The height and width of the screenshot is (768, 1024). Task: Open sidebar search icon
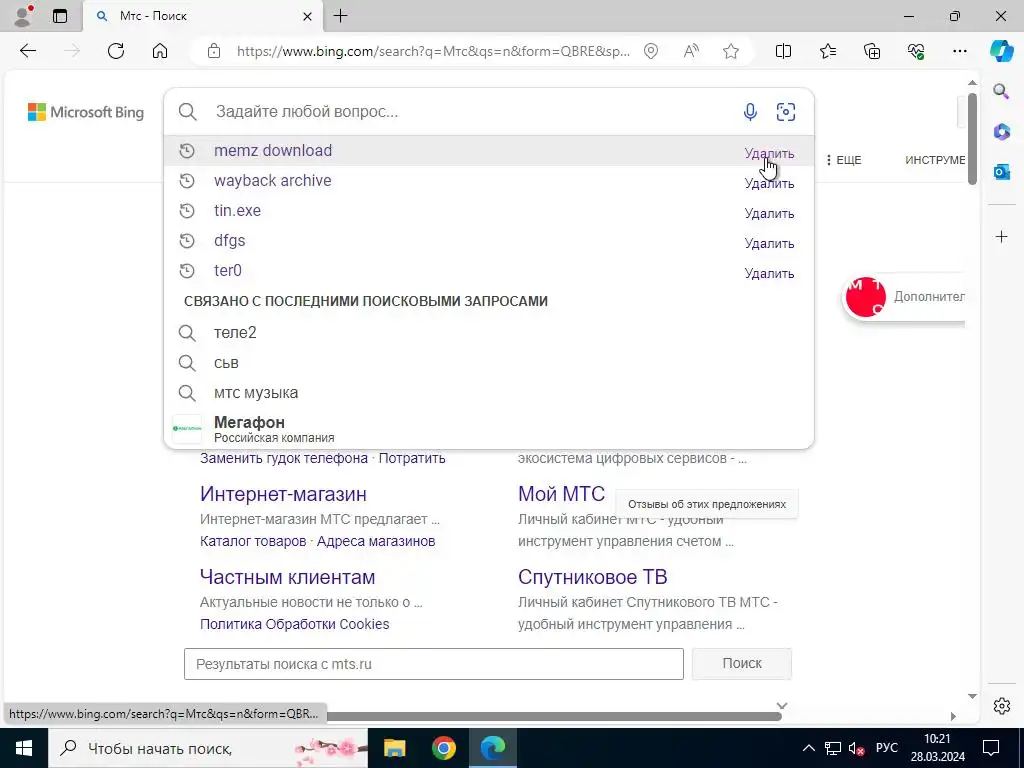pos(1001,91)
